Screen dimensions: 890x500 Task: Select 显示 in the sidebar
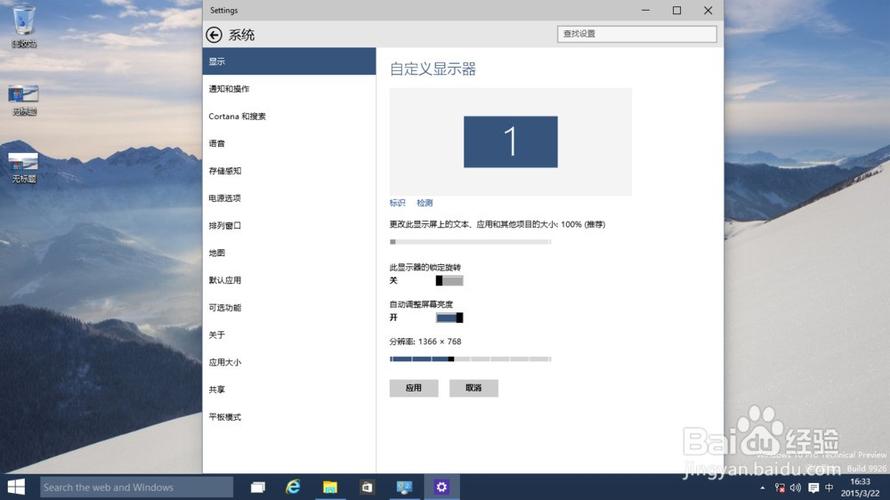tap(289, 61)
